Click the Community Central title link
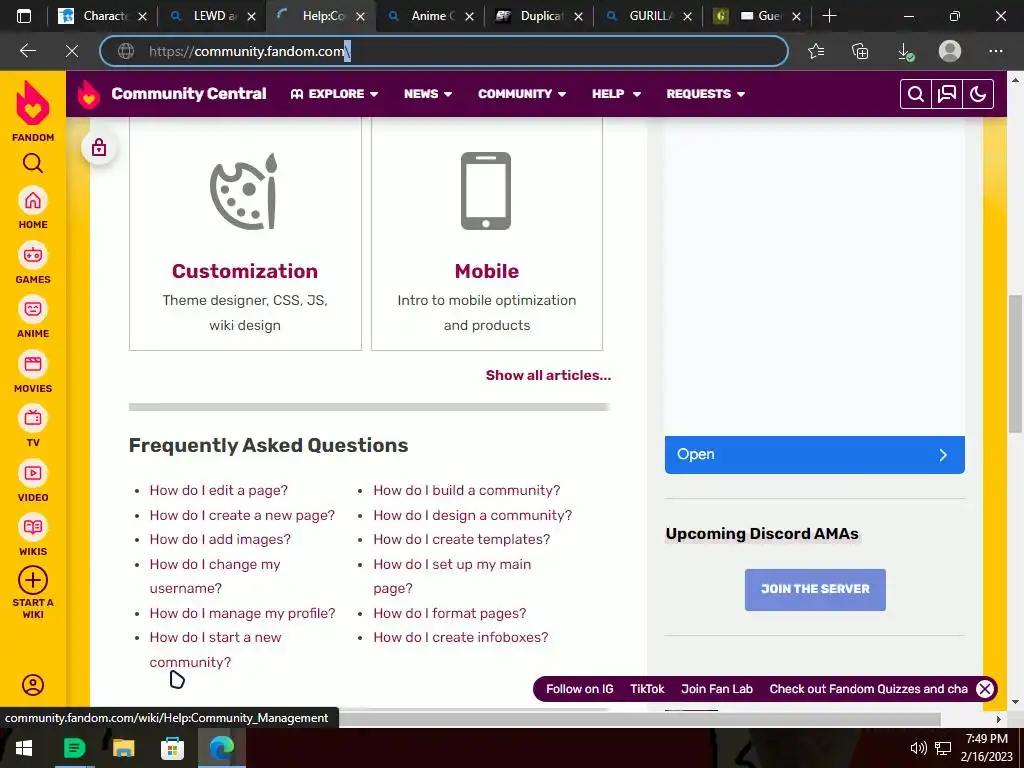This screenshot has height=768, width=1024. point(189,94)
